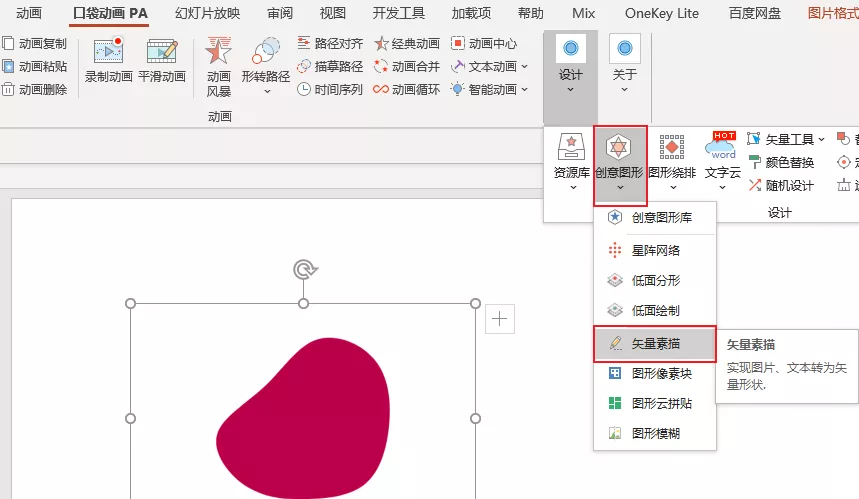This screenshot has width=859, height=499.
Task: Click the 图形绕排 shape wrap icon
Action: coord(672,147)
